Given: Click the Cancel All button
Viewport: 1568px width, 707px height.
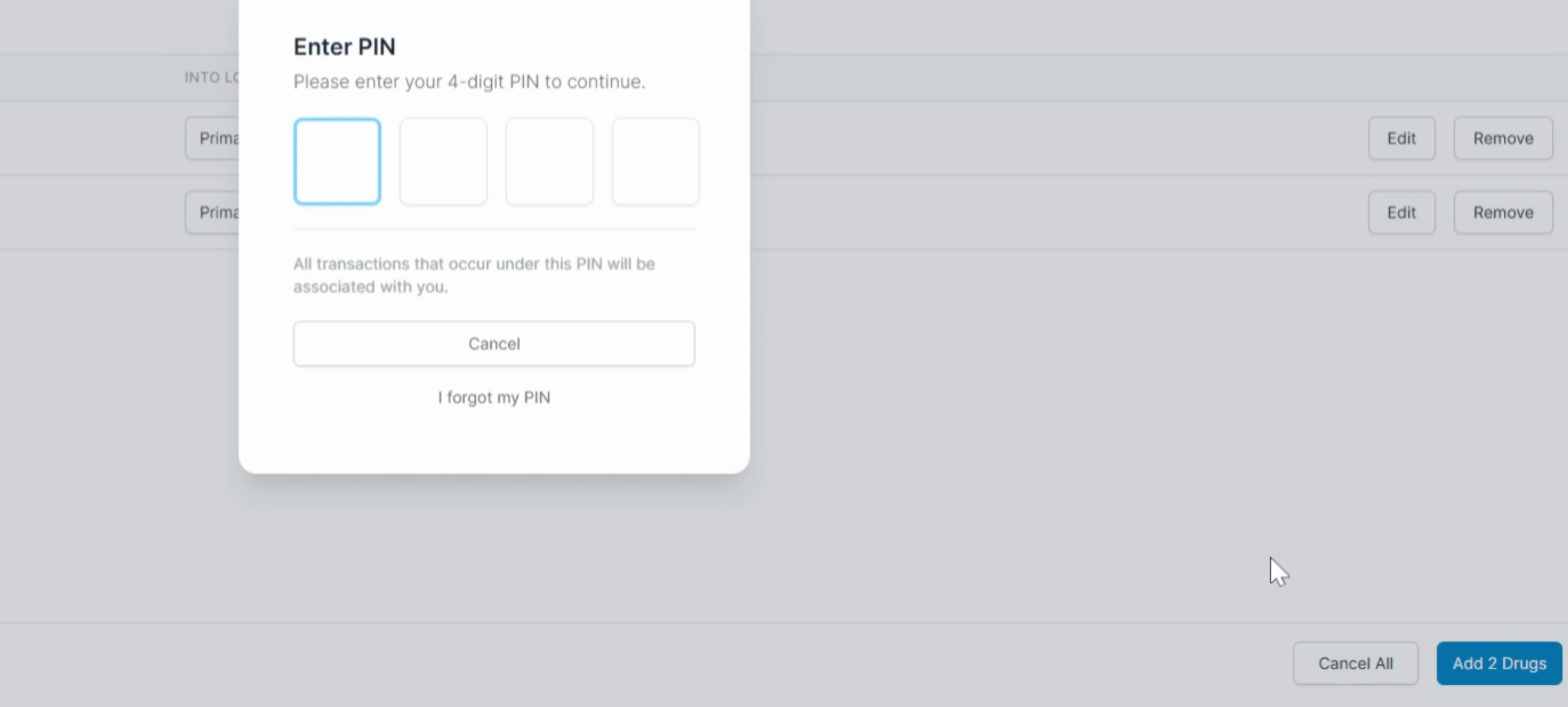Looking at the screenshot, I should 1355,663.
